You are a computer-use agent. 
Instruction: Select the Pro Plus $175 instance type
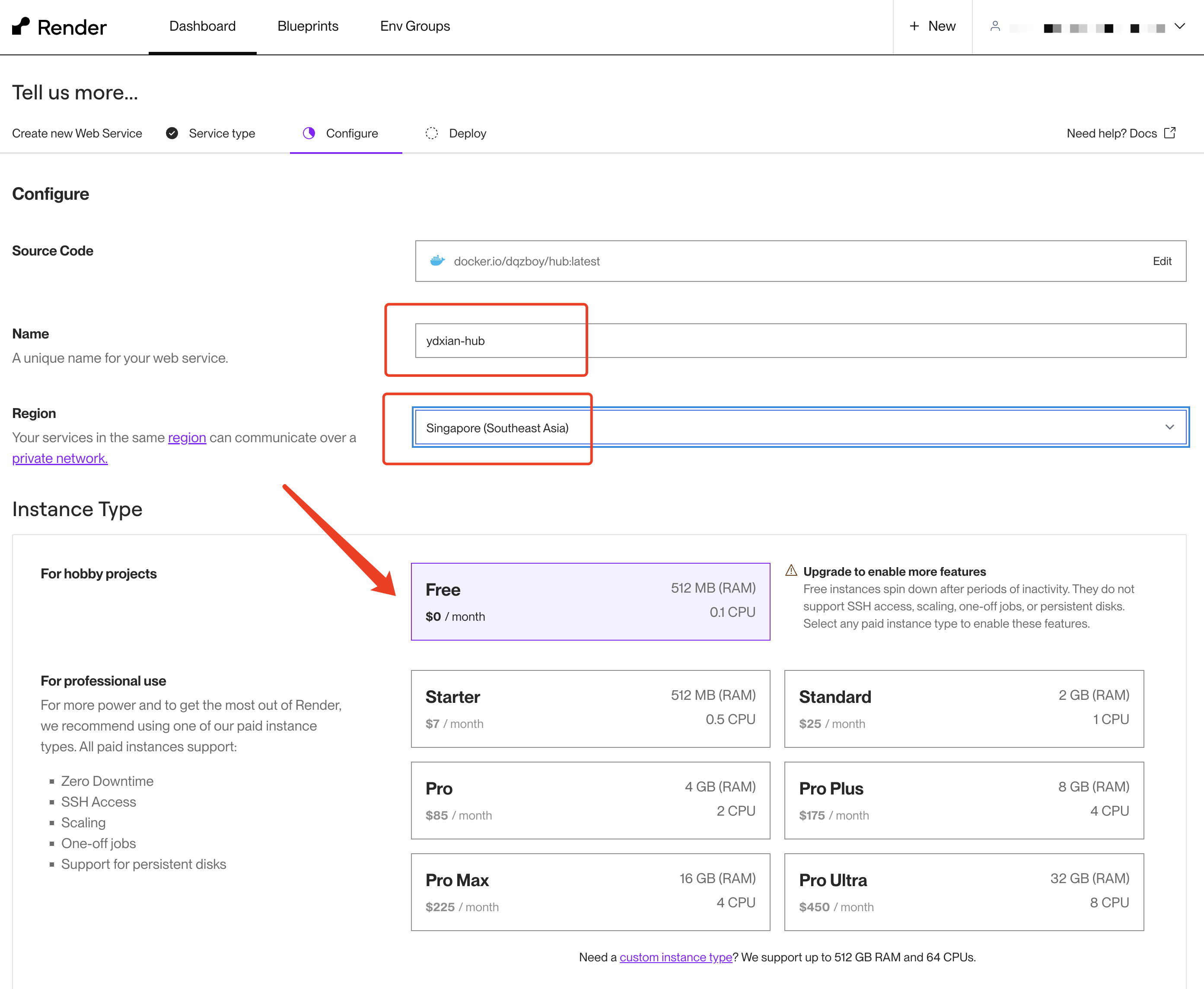tap(964, 801)
